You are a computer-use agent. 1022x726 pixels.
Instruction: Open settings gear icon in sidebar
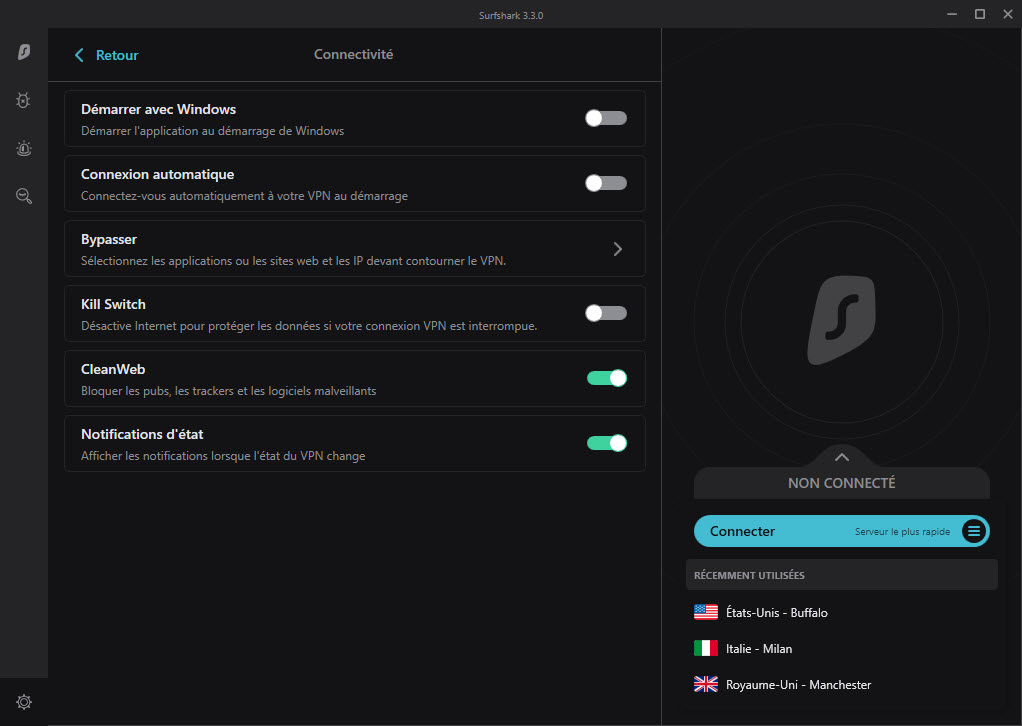(x=24, y=702)
